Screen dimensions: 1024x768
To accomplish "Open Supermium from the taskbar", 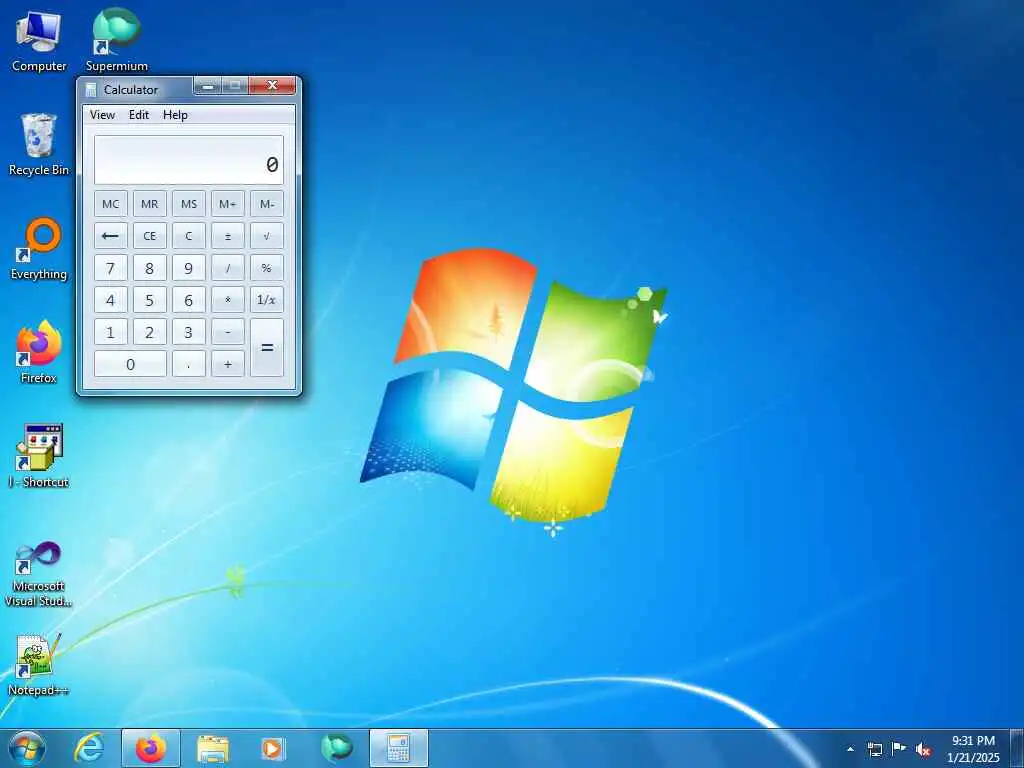I will click(336, 748).
